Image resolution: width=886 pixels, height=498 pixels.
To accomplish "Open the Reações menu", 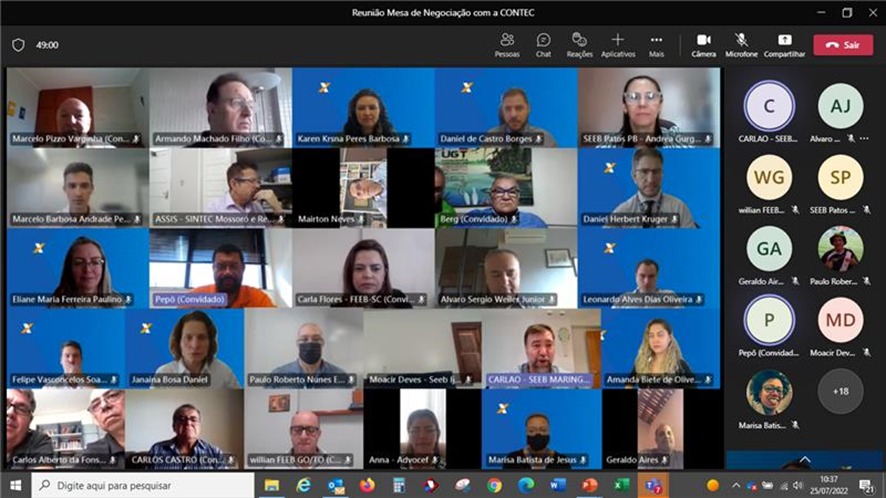I will 579,45.
